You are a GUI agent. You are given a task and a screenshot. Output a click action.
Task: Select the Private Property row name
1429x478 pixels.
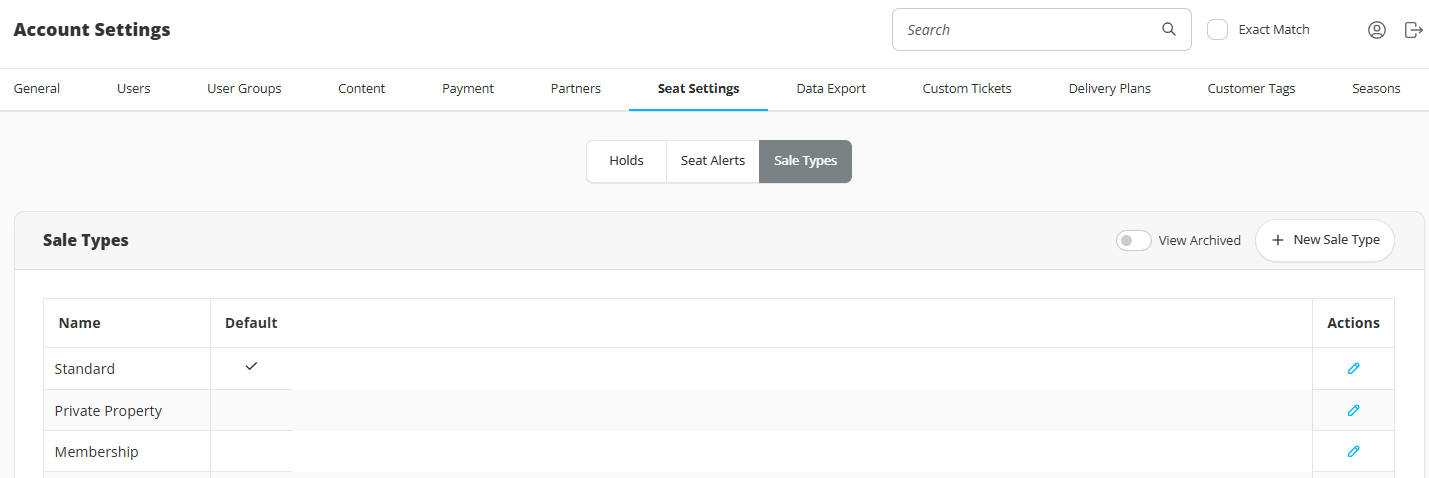click(108, 411)
